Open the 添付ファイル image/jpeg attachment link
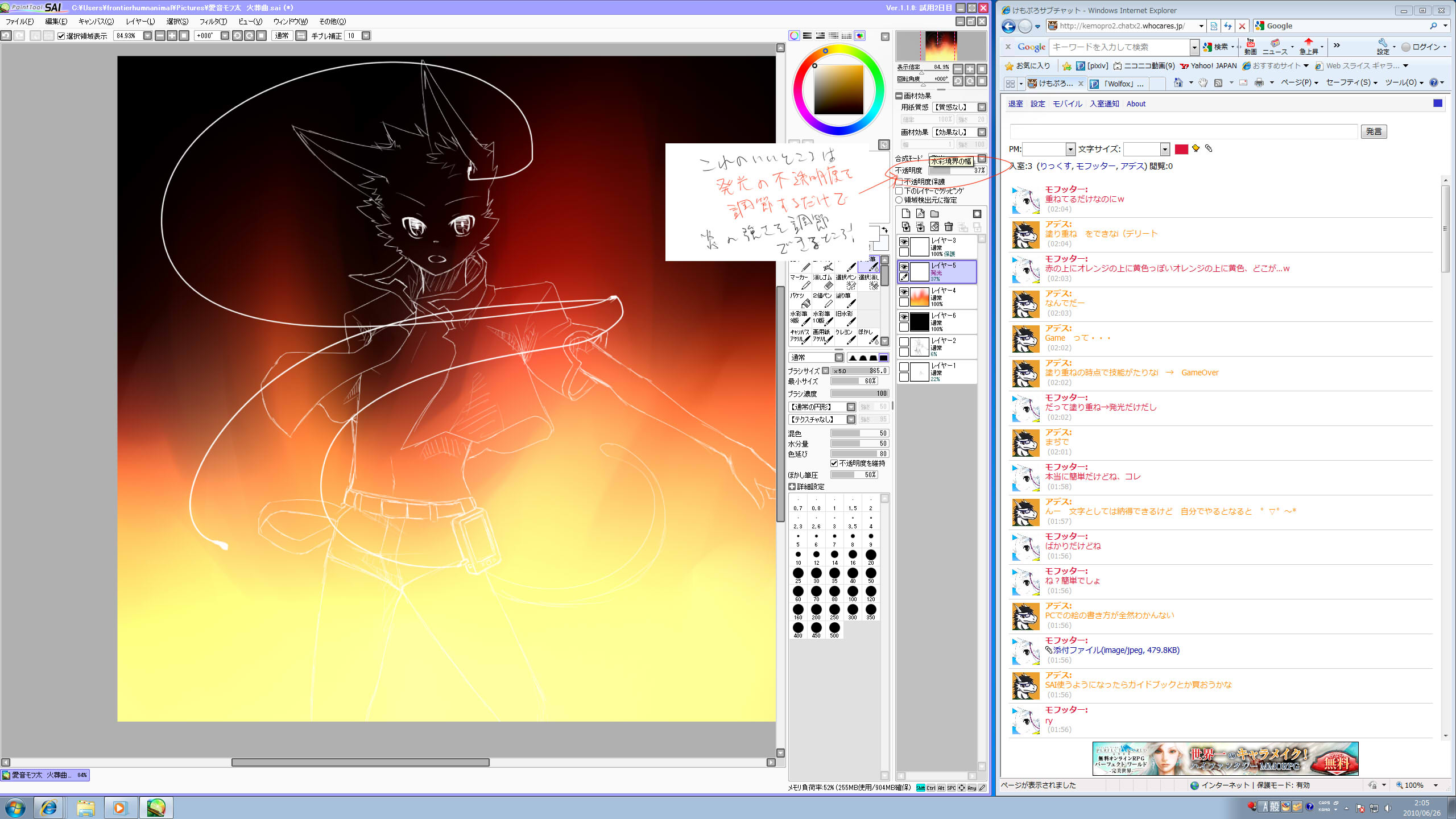This screenshot has height=819, width=1456. pyautogui.click(x=1116, y=650)
